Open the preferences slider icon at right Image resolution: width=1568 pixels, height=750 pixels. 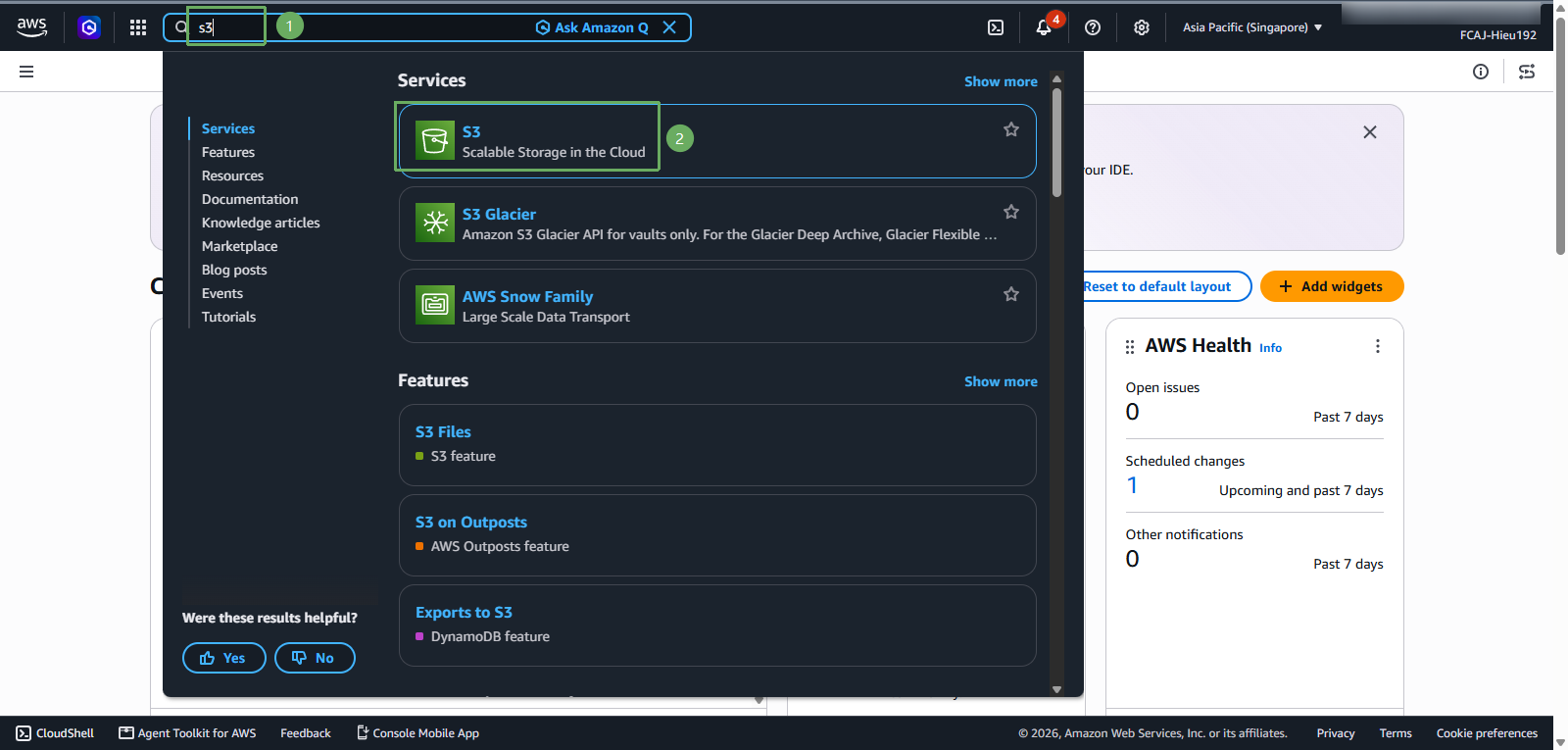(1527, 72)
